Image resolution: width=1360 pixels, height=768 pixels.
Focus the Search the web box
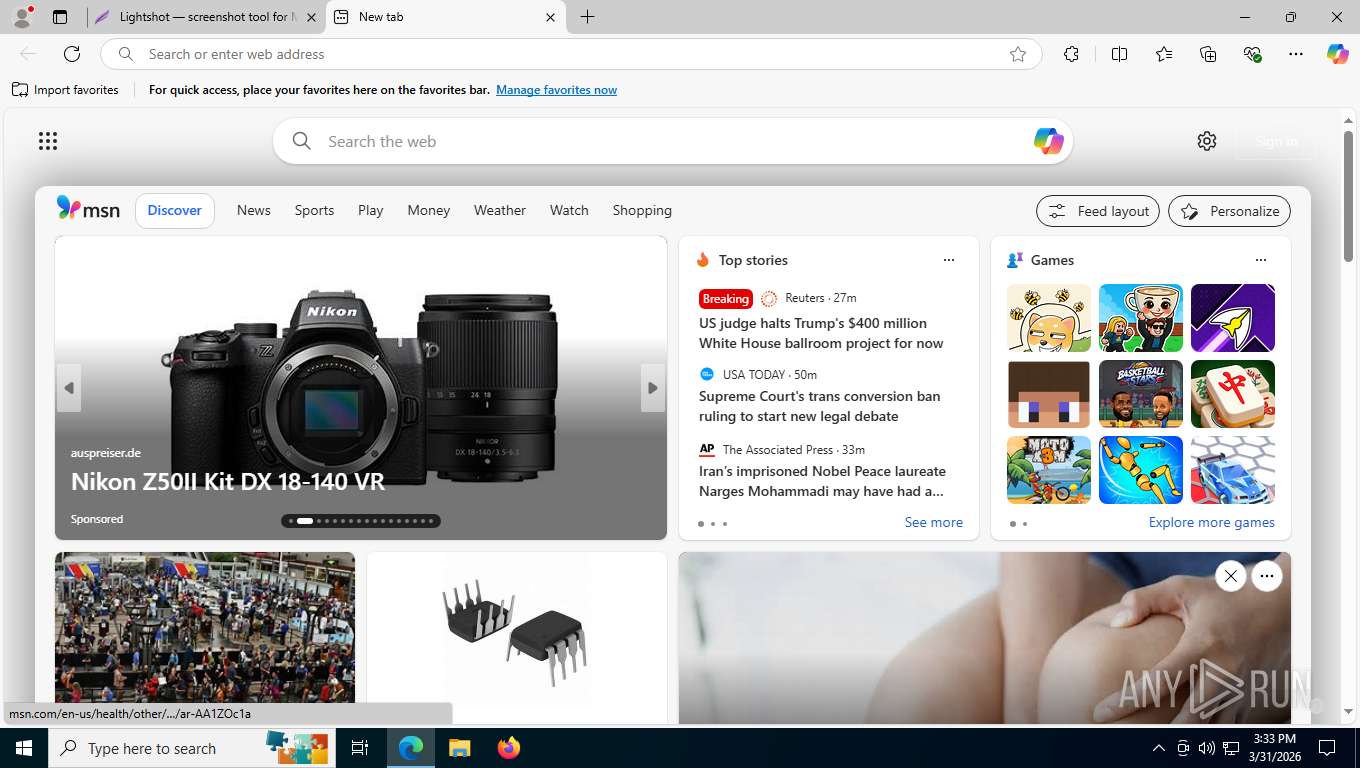672,141
